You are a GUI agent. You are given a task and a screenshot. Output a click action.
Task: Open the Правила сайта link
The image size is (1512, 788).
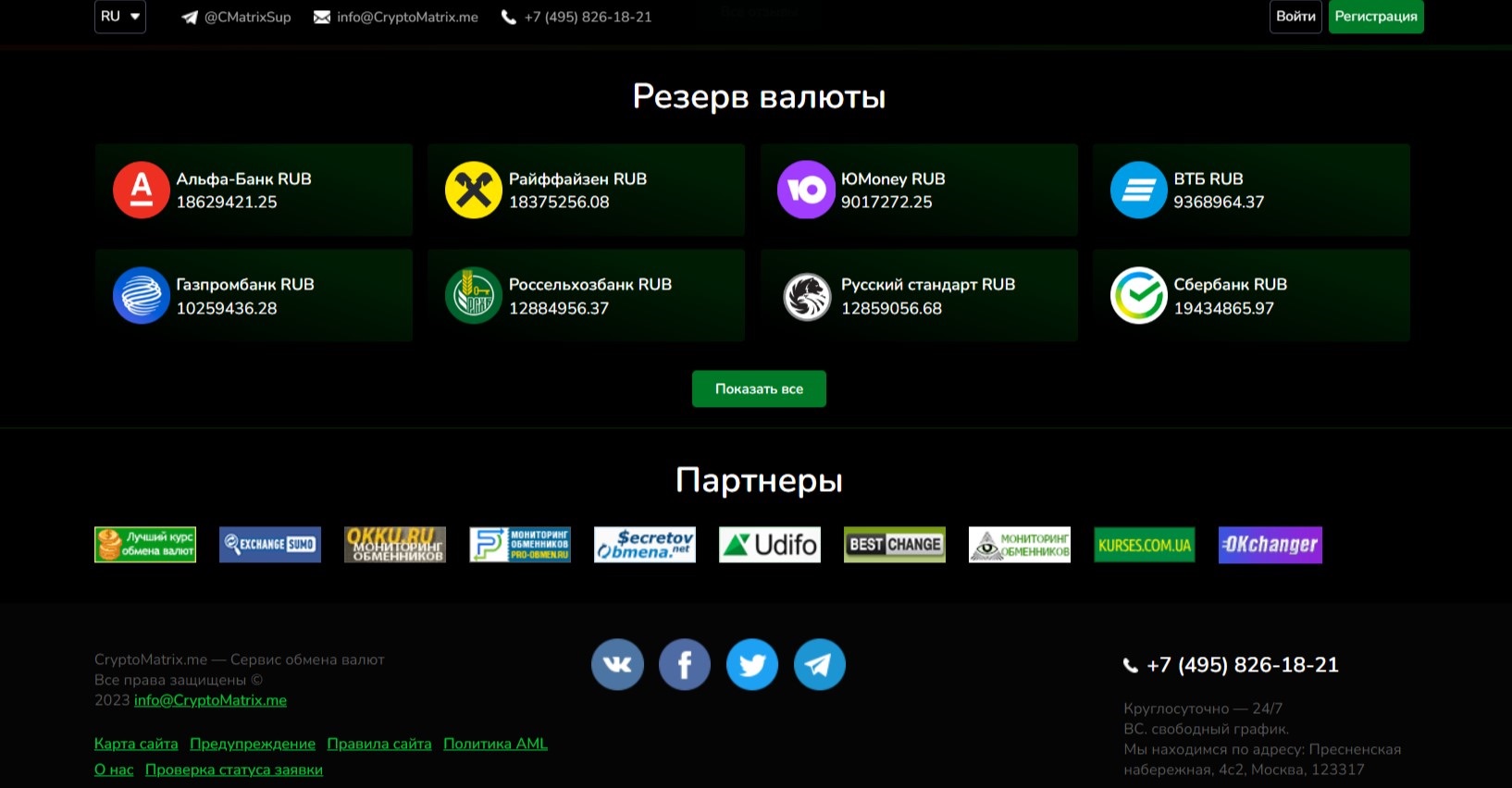pyautogui.click(x=379, y=744)
